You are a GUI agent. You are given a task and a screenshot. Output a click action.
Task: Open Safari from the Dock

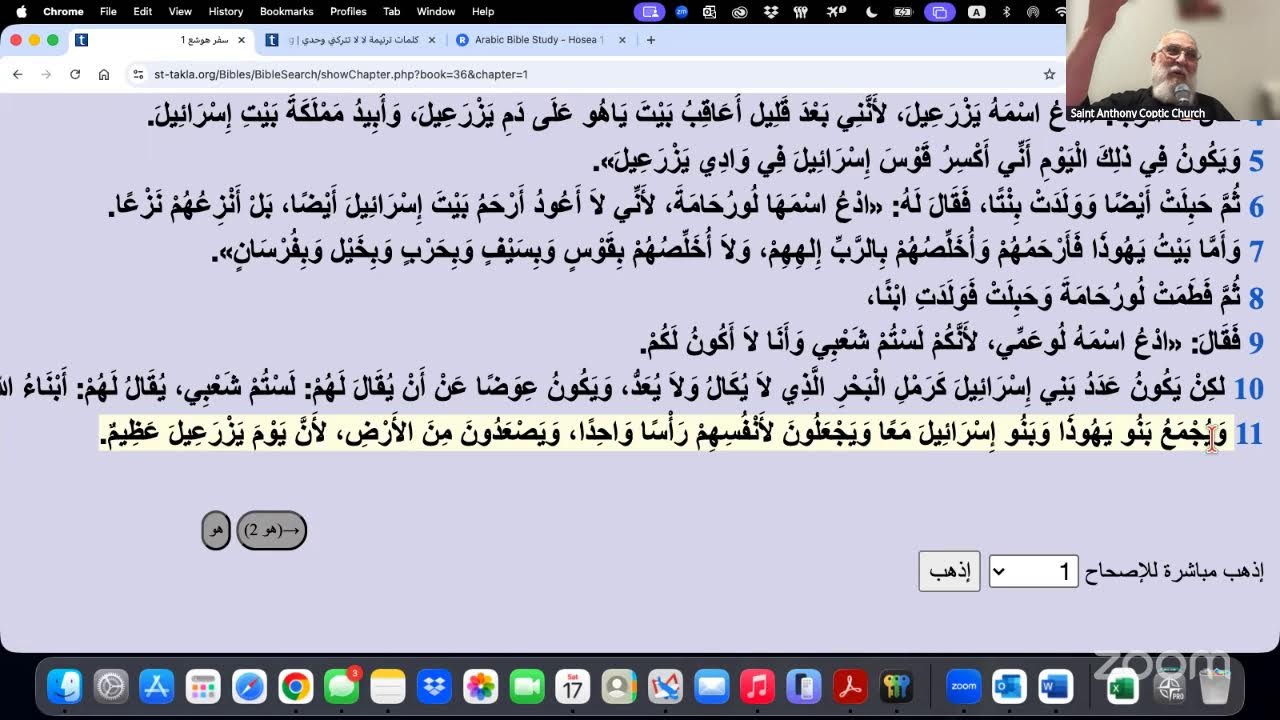click(x=249, y=686)
